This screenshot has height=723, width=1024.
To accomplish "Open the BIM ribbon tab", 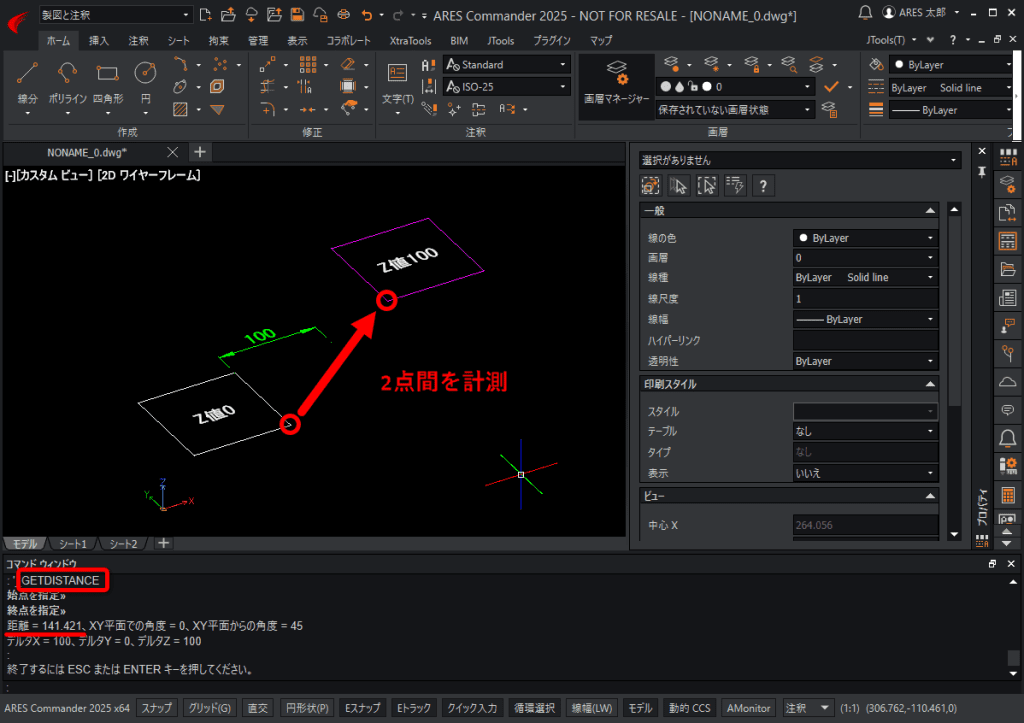I will [458, 40].
